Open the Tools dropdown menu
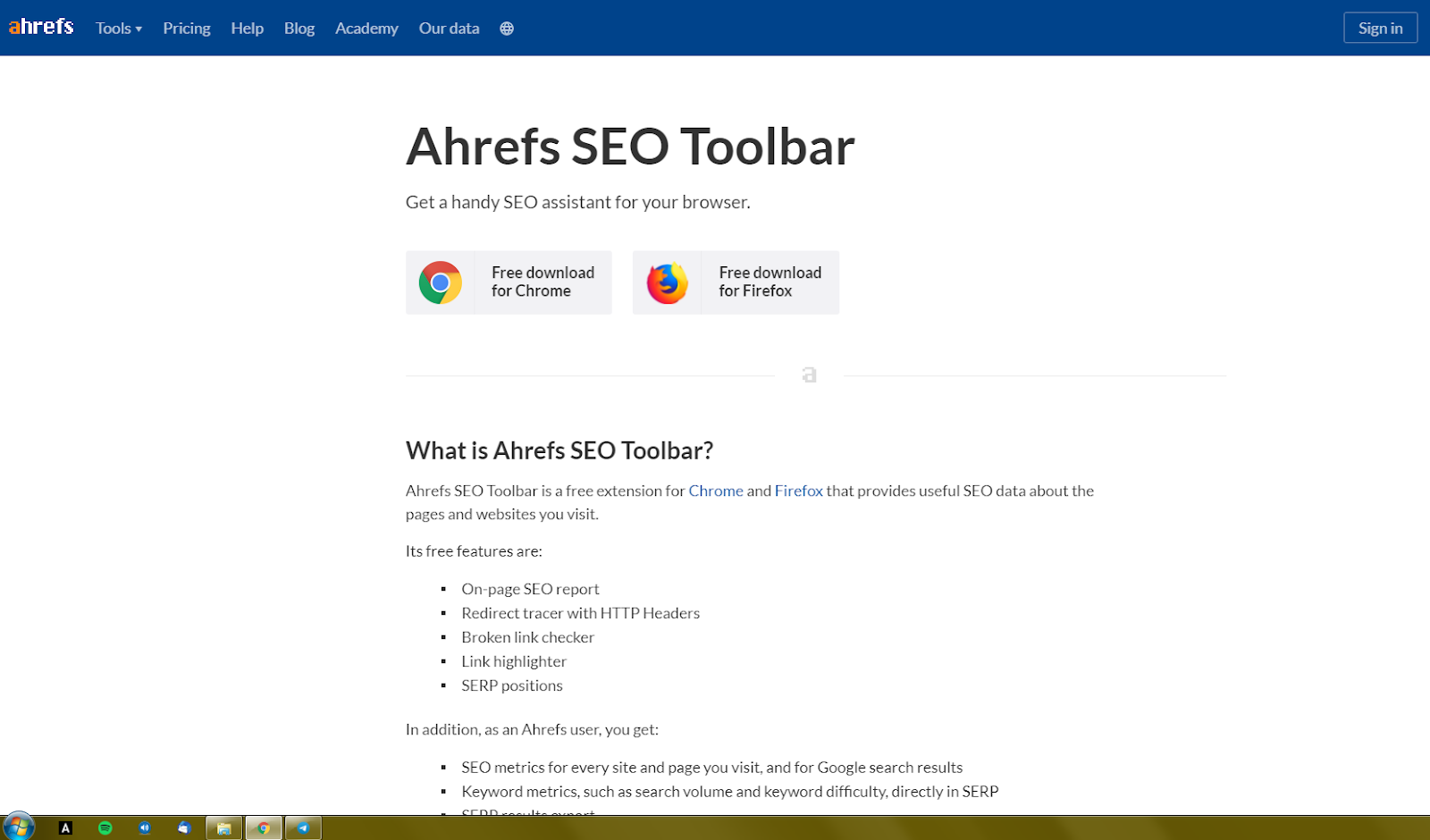Image resolution: width=1430 pixels, height=840 pixels. tap(119, 29)
